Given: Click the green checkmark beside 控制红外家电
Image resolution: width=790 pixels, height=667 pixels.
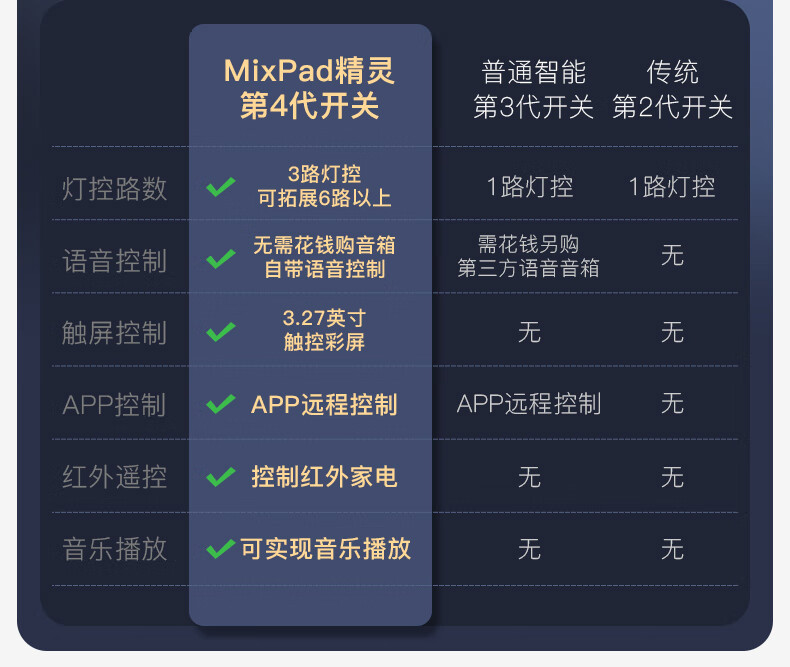Looking at the screenshot, I should point(221,477).
